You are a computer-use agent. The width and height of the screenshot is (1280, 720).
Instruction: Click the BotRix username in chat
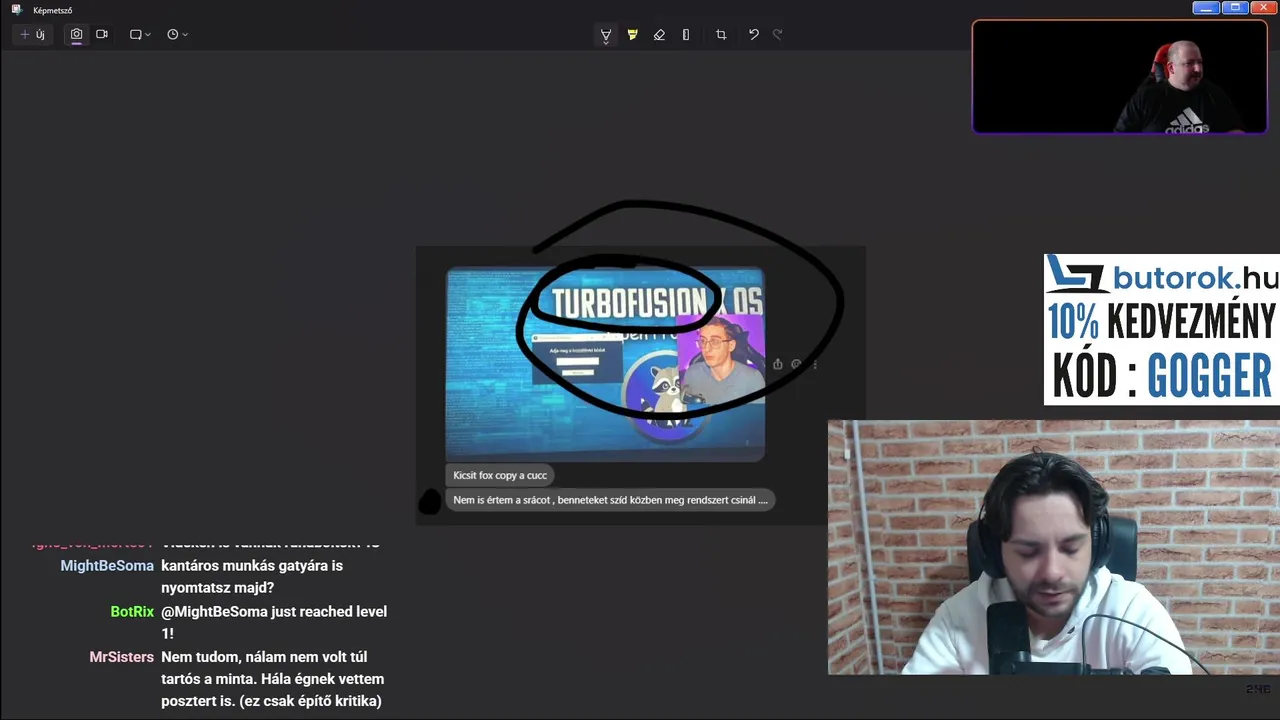point(132,612)
